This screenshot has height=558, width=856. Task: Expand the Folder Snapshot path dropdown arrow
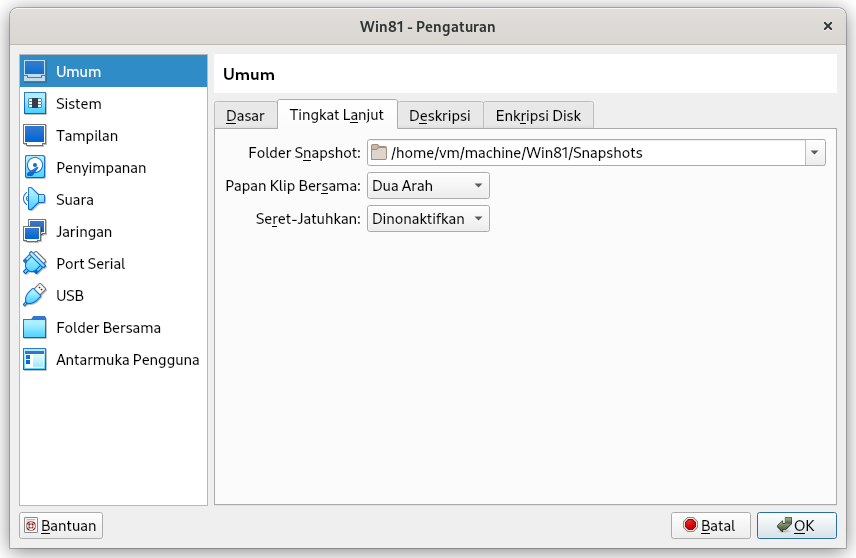(815, 153)
